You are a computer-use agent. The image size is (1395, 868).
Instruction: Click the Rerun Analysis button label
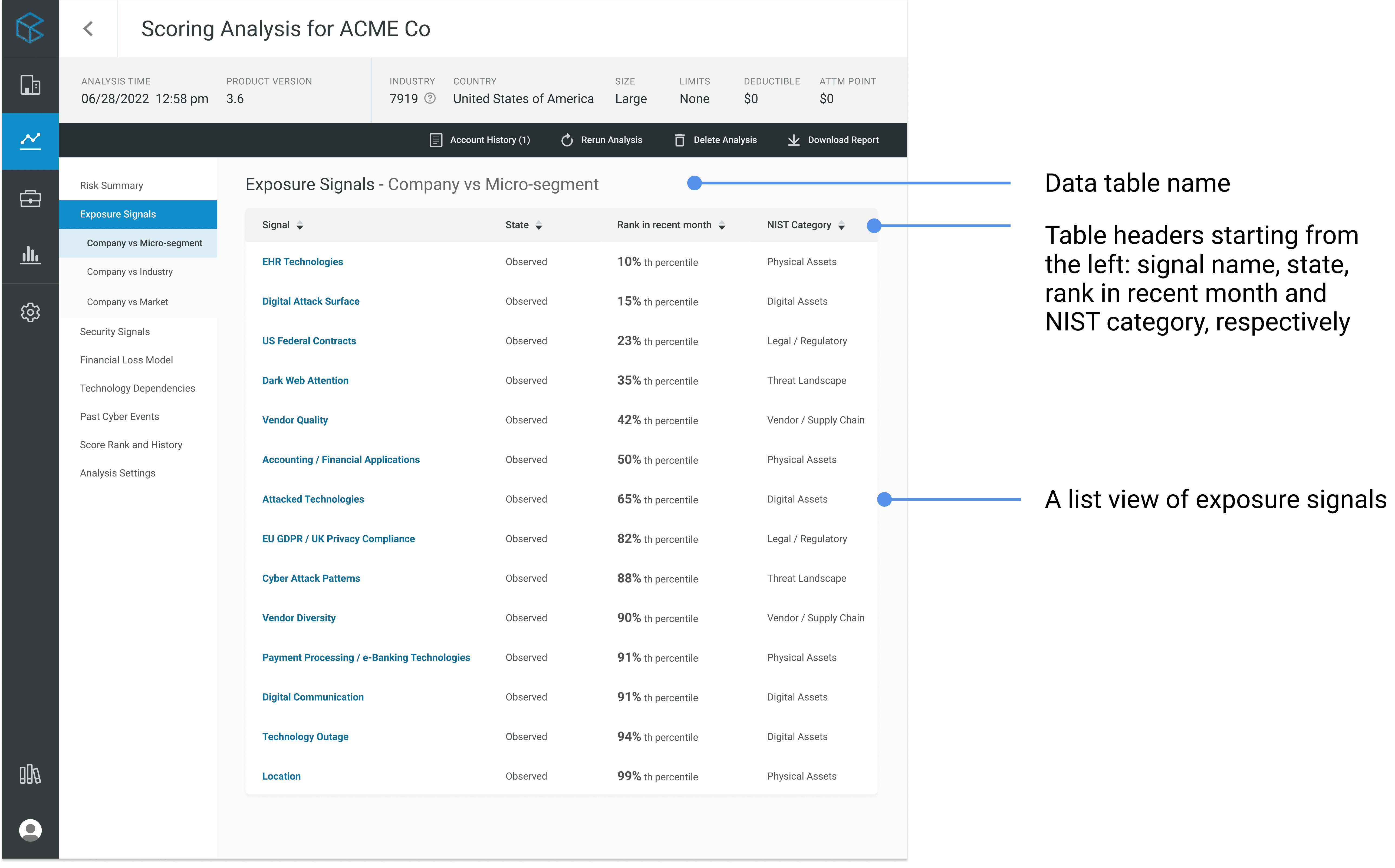point(612,140)
